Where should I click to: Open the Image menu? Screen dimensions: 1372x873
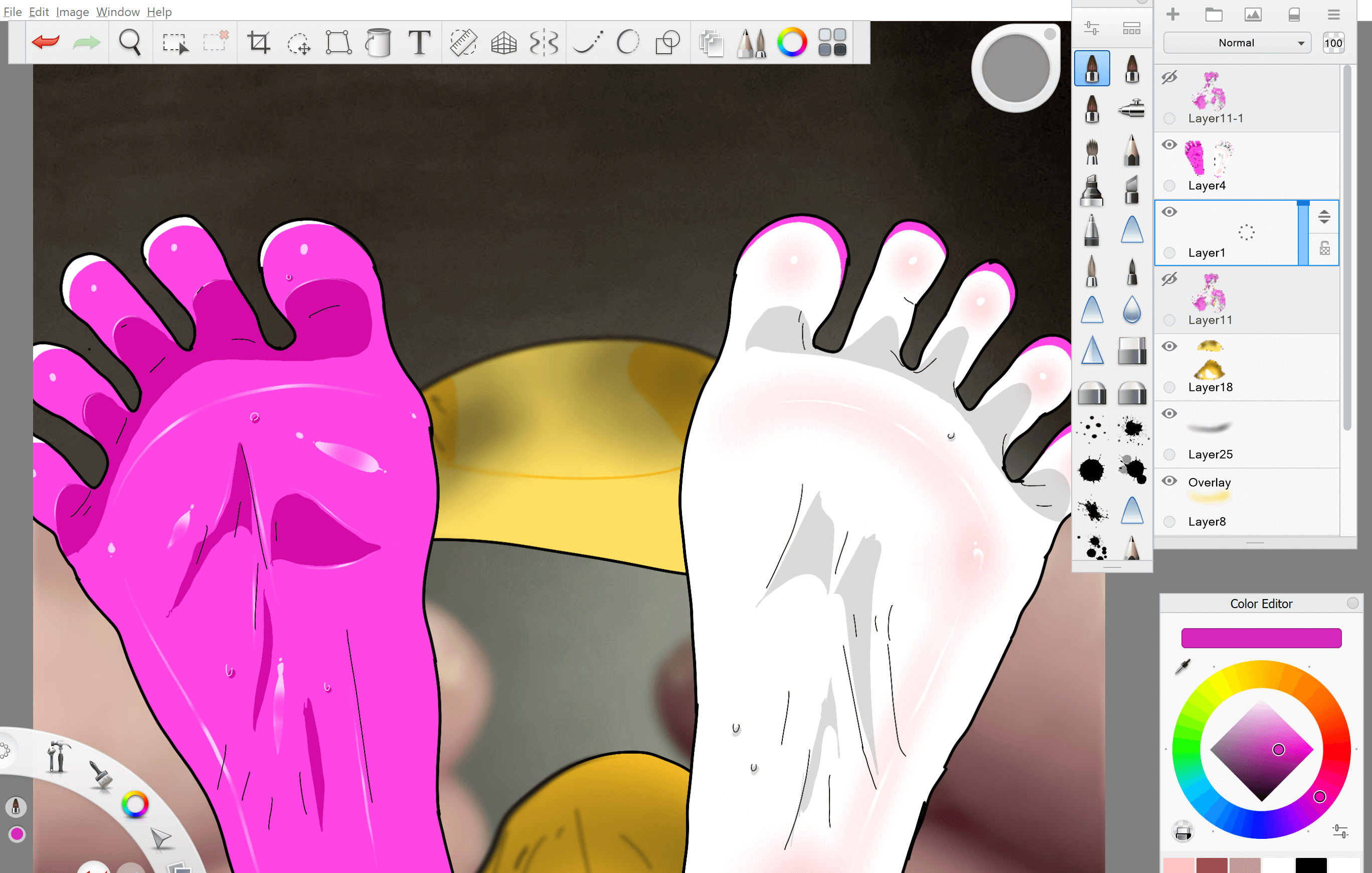click(x=72, y=12)
